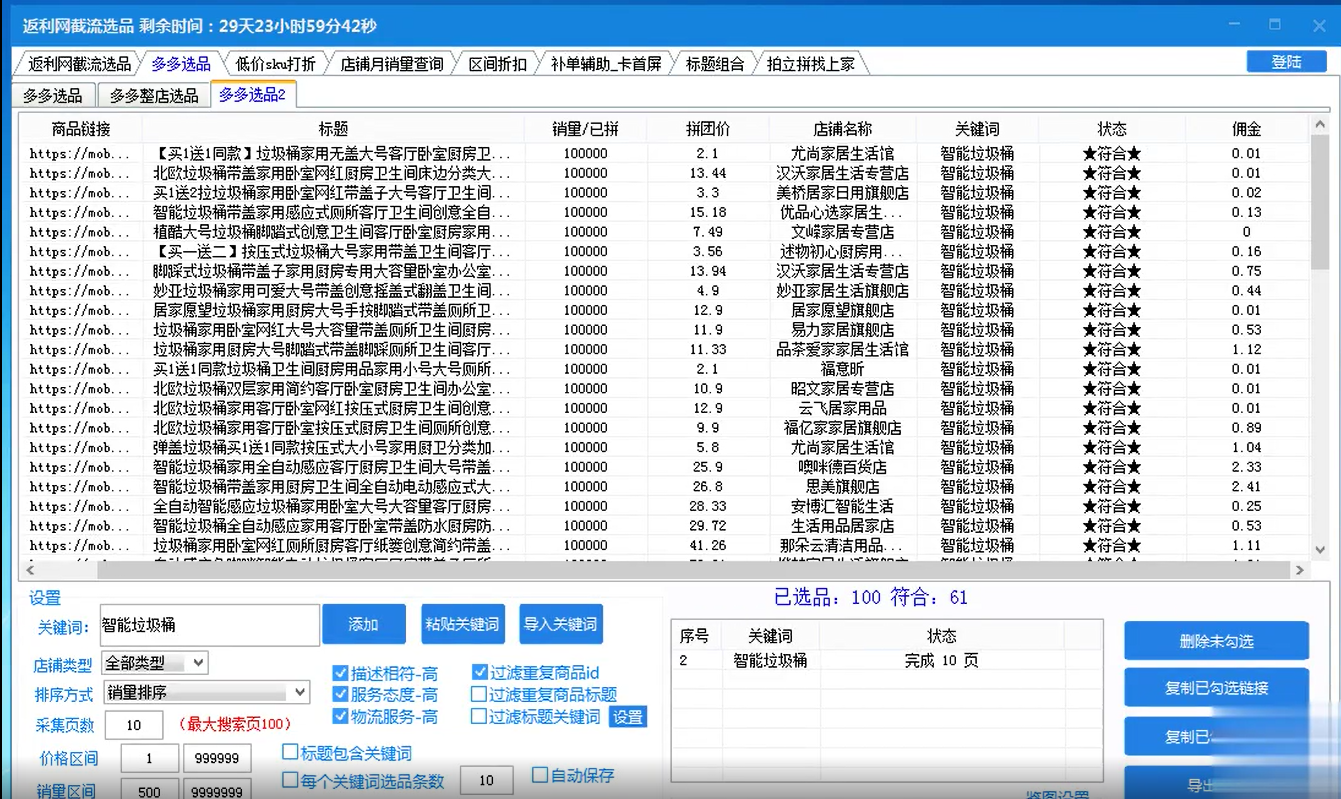
Task: Enable 过滤重复商品标题 checkbox
Action: (x=479, y=694)
